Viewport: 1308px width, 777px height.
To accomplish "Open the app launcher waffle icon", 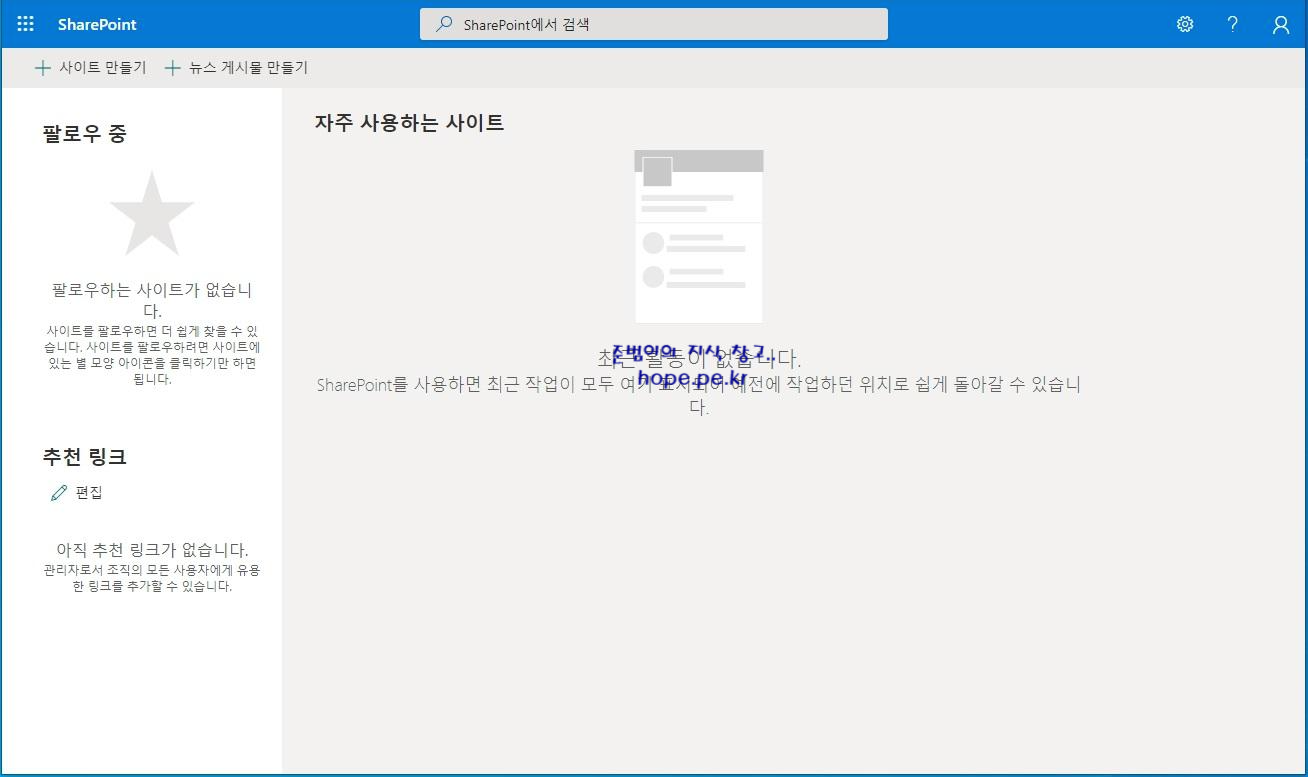I will pyautogui.click(x=26, y=24).
